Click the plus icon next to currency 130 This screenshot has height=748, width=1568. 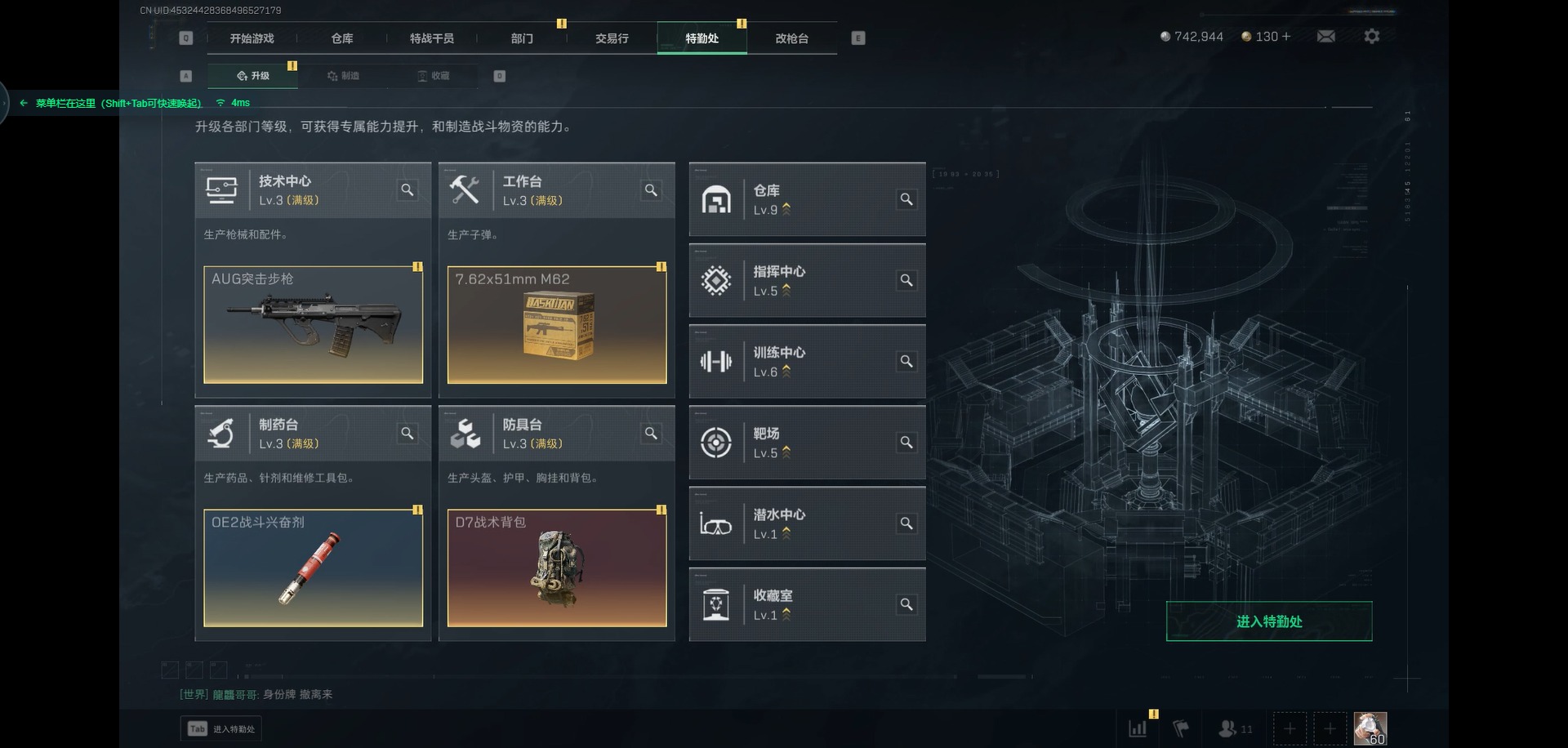tap(1286, 37)
